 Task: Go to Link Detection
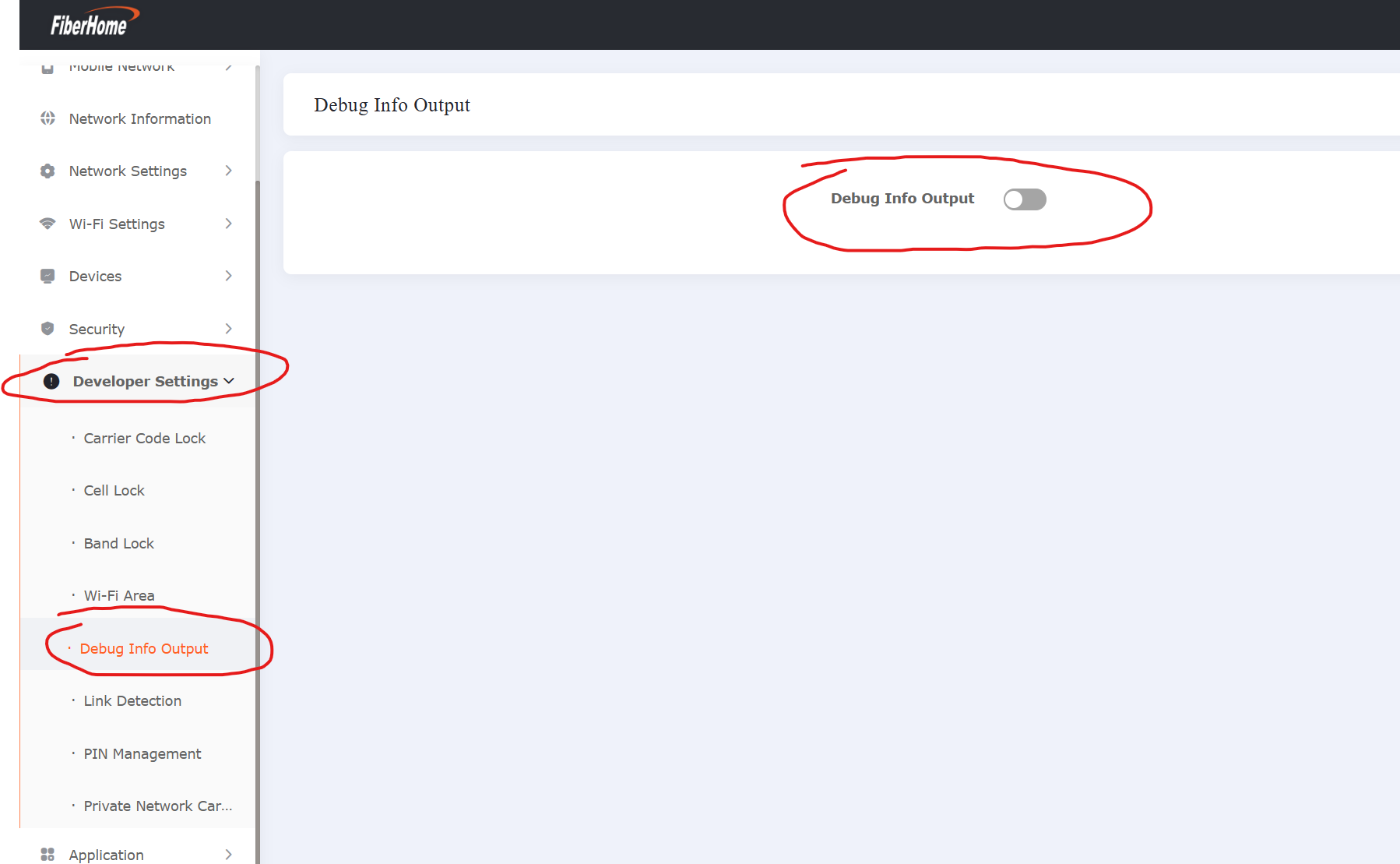point(132,700)
